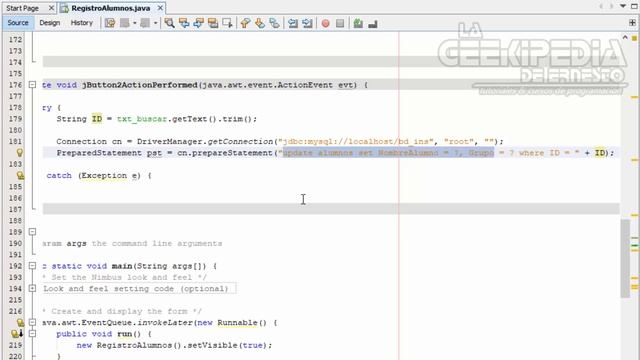The image size is (640, 360).
Task: Click the Find Selection magnifier icon
Action: [169, 23]
